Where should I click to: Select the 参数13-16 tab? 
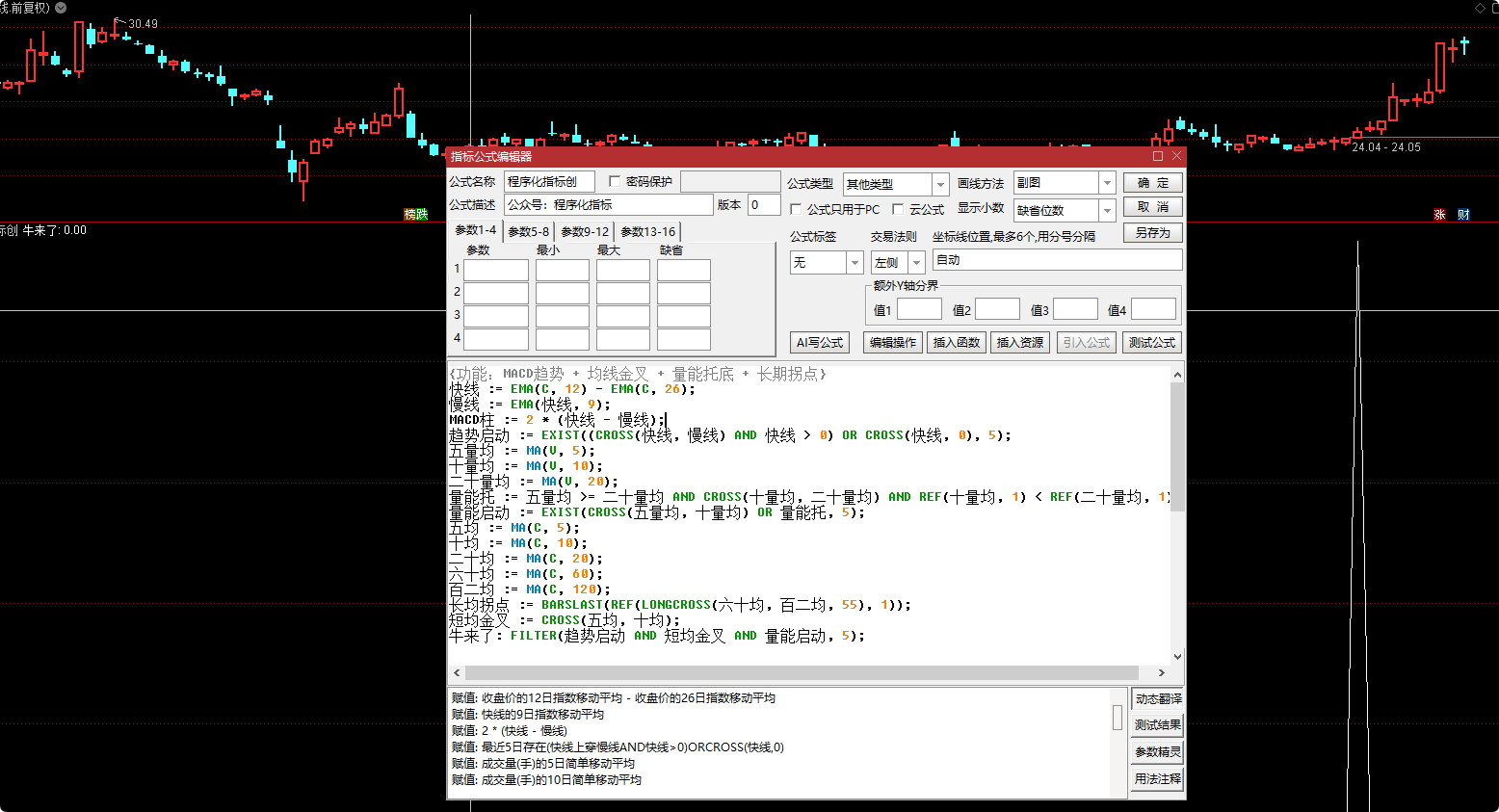tap(647, 232)
